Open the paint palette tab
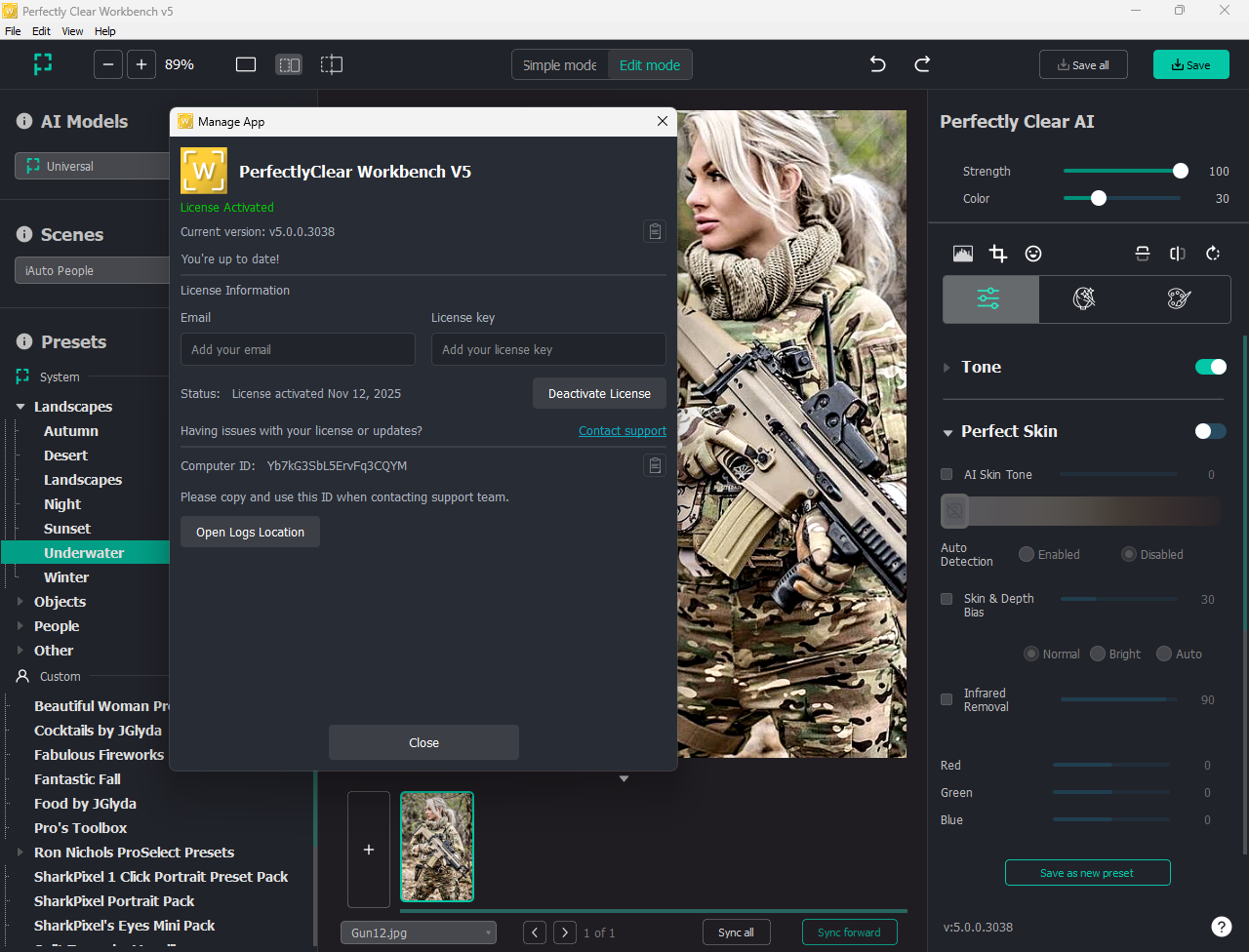This screenshot has height=952, width=1249. click(x=1180, y=298)
